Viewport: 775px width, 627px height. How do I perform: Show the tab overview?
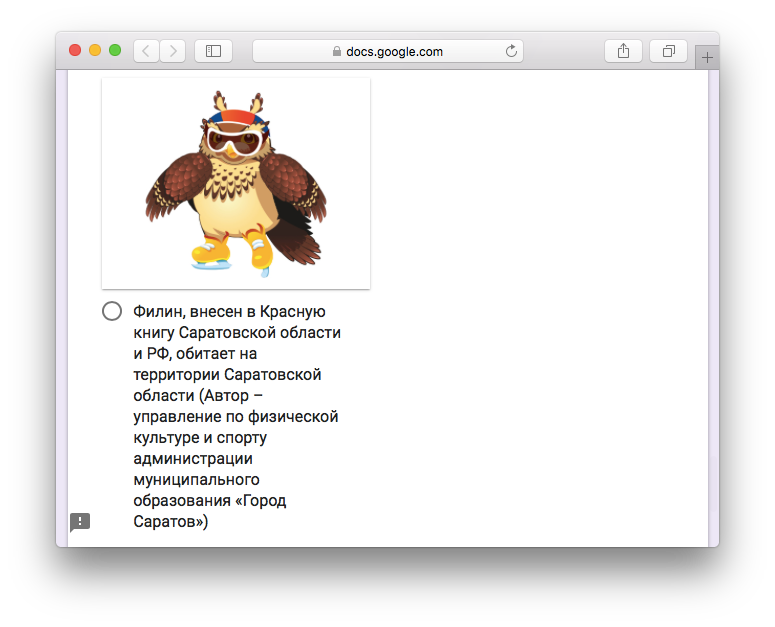(668, 51)
